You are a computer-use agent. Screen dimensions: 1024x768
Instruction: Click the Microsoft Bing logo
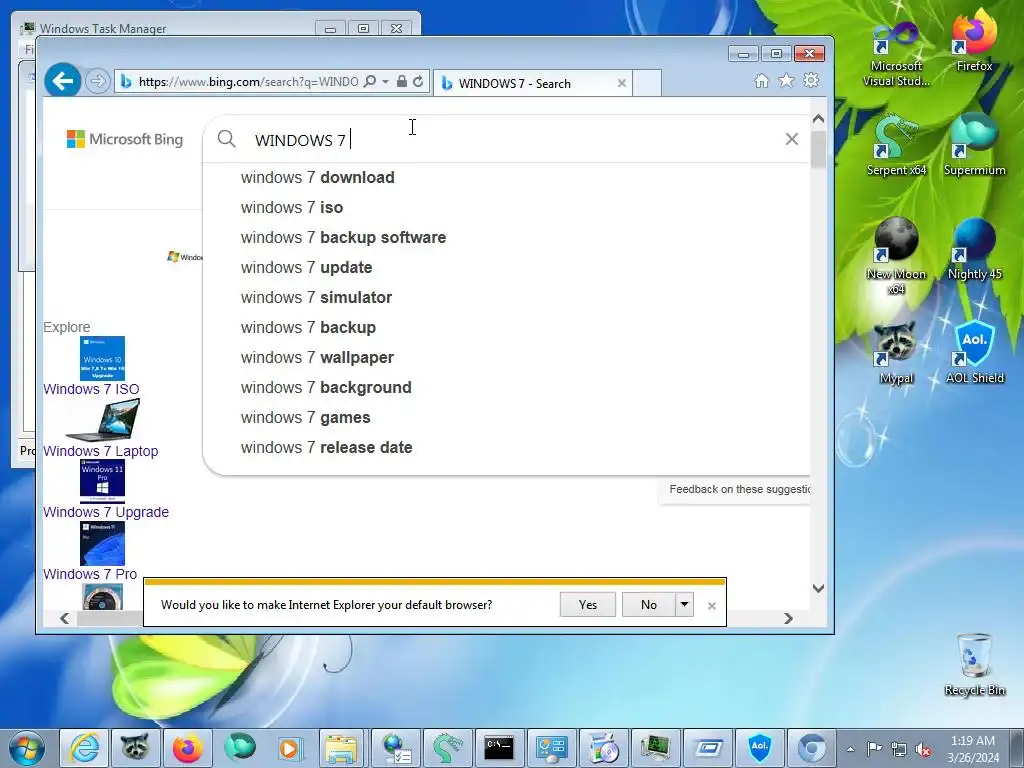pos(125,139)
